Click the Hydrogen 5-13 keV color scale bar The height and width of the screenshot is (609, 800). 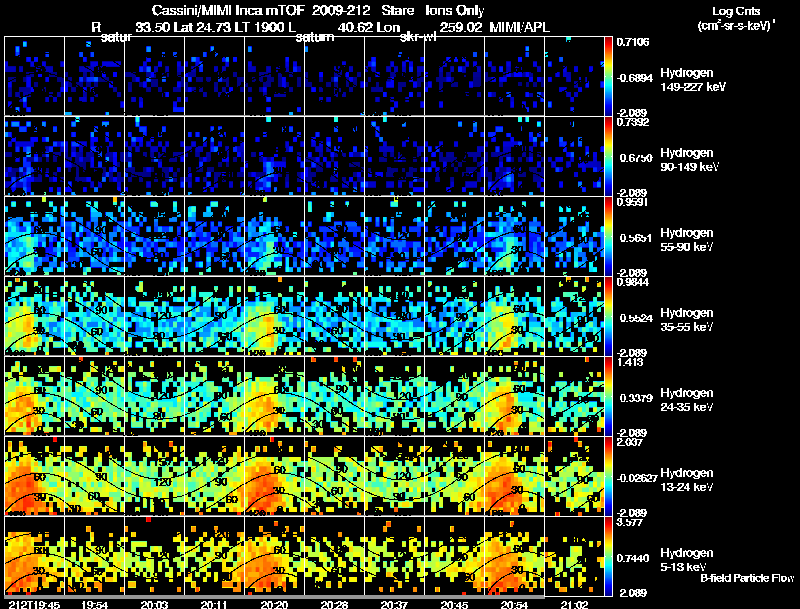608,556
